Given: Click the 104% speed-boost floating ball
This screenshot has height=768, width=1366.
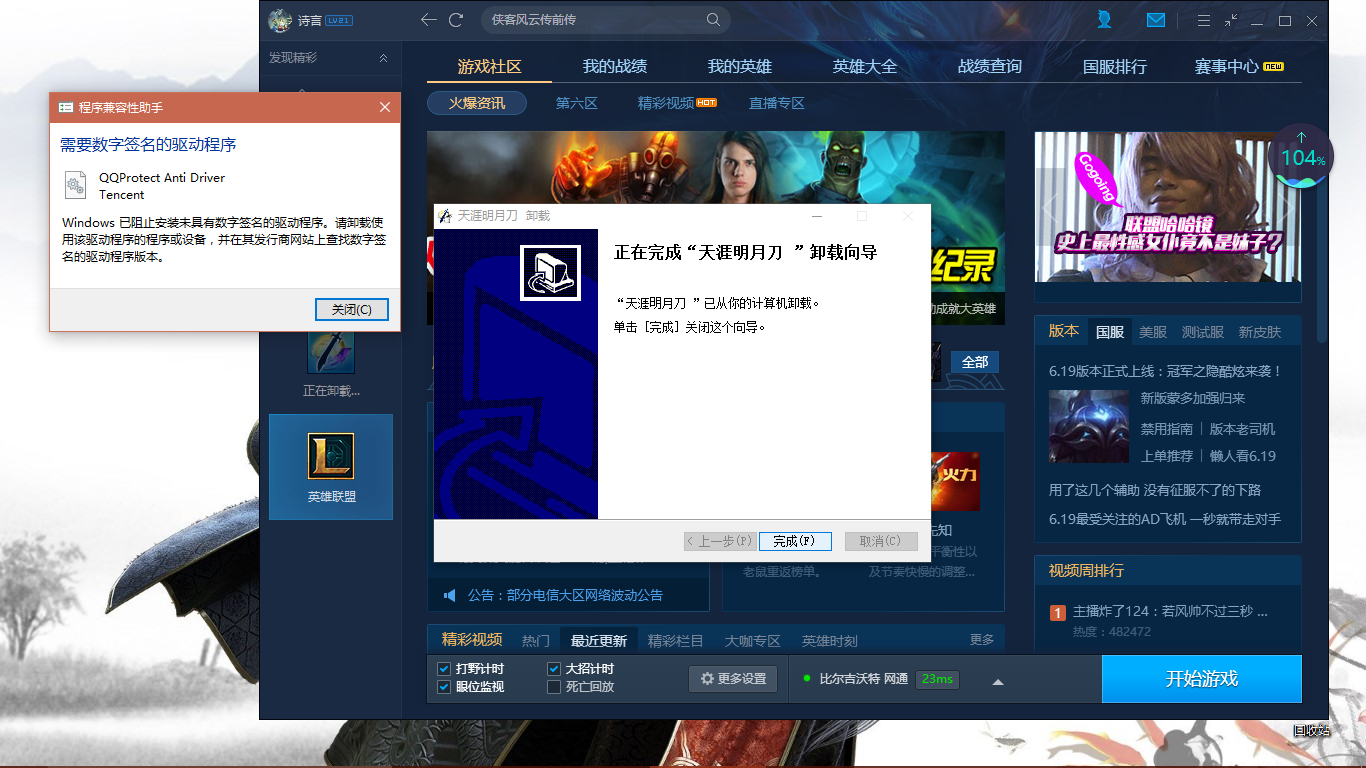Looking at the screenshot, I should [1301, 157].
